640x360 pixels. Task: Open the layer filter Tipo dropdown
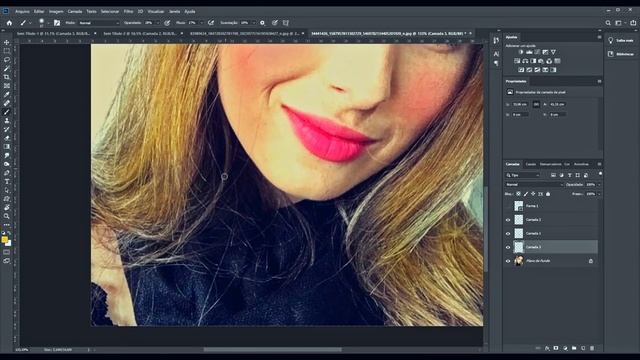click(x=523, y=175)
